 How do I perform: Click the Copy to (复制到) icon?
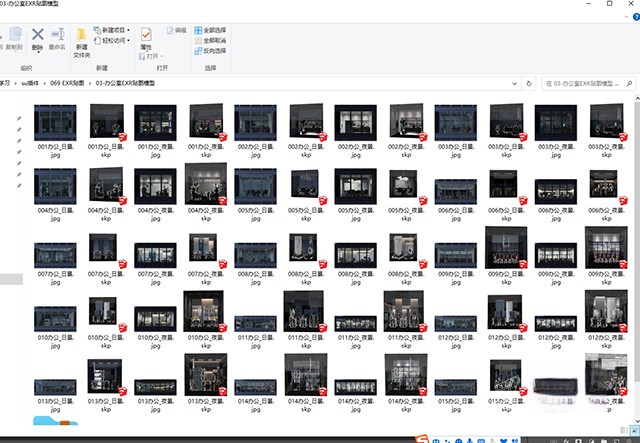(x=15, y=36)
